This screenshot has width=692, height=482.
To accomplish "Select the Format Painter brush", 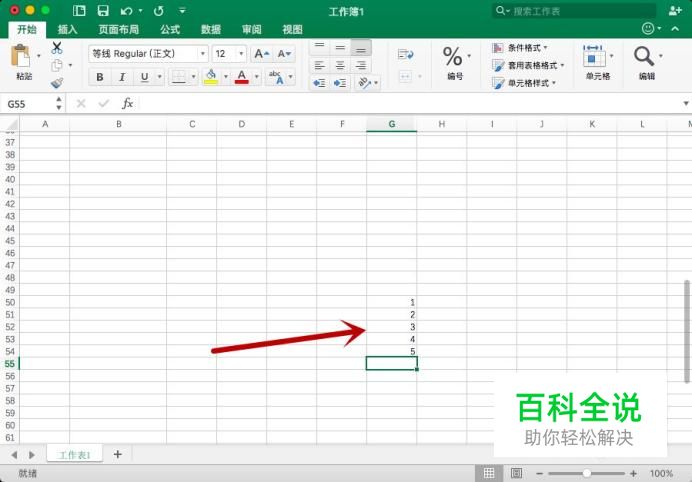I will (57, 83).
